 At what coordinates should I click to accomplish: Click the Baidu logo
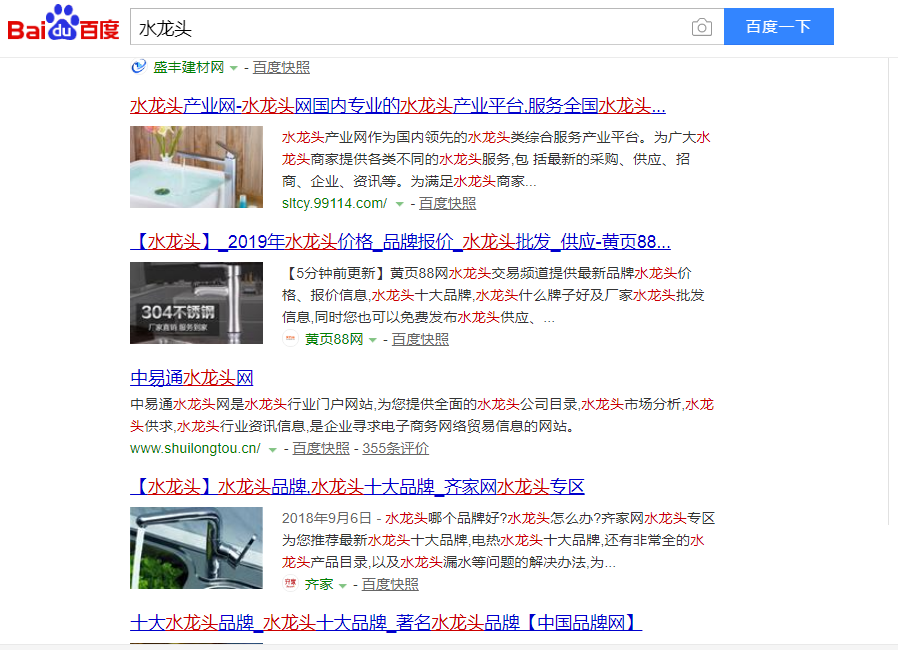pos(64,25)
